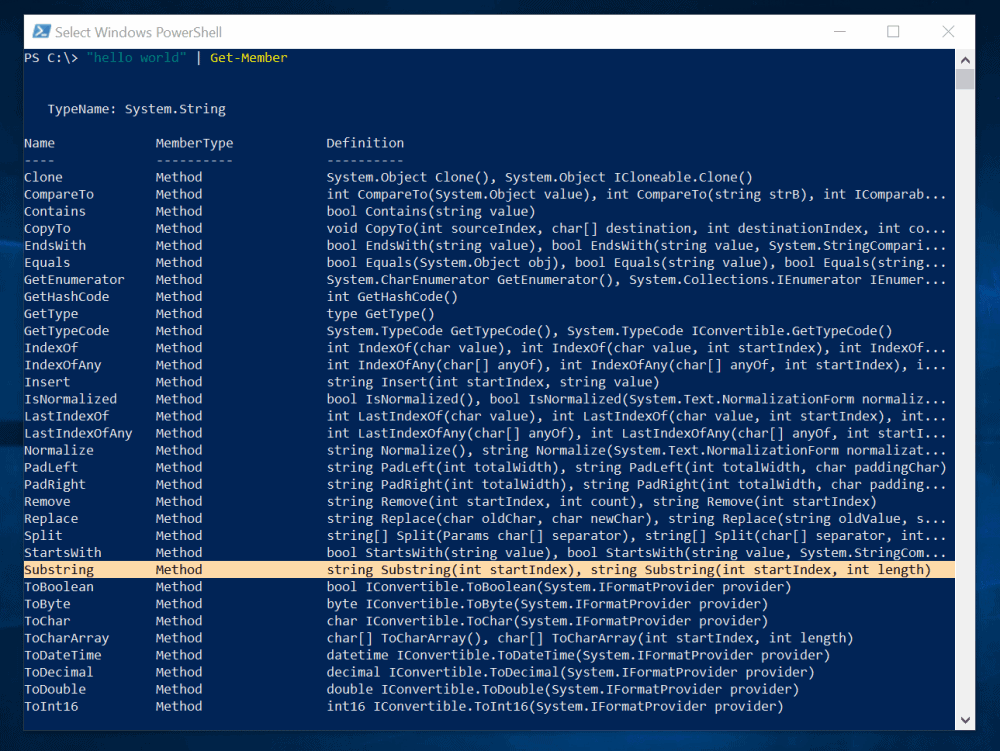Click the TypeName: System.String line

(135, 109)
